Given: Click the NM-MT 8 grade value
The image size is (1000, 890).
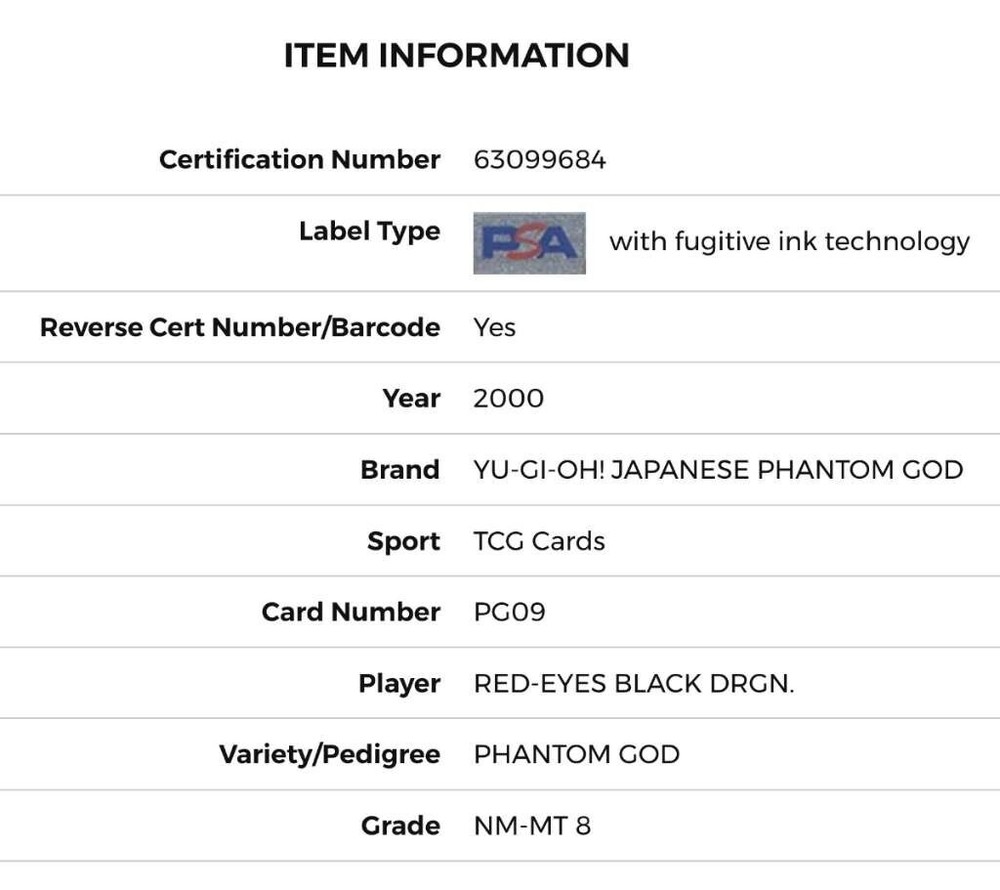Looking at the screenshot, I should pos(532,826).
